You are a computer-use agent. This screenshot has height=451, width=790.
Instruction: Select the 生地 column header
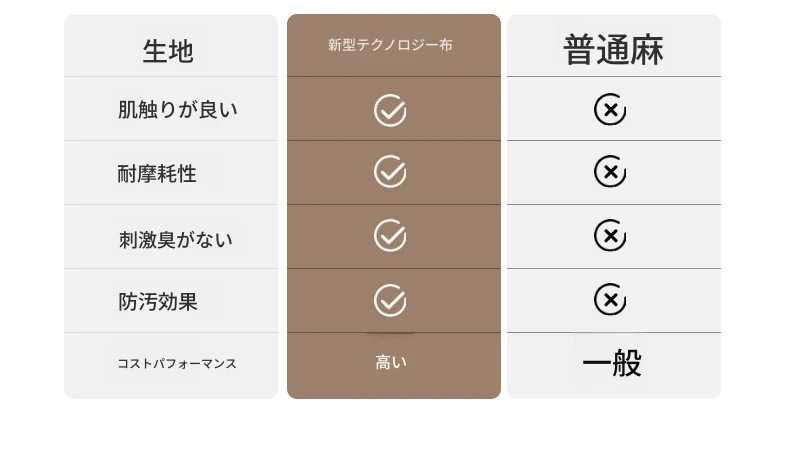pyautogui.click(x=168, y=51)
